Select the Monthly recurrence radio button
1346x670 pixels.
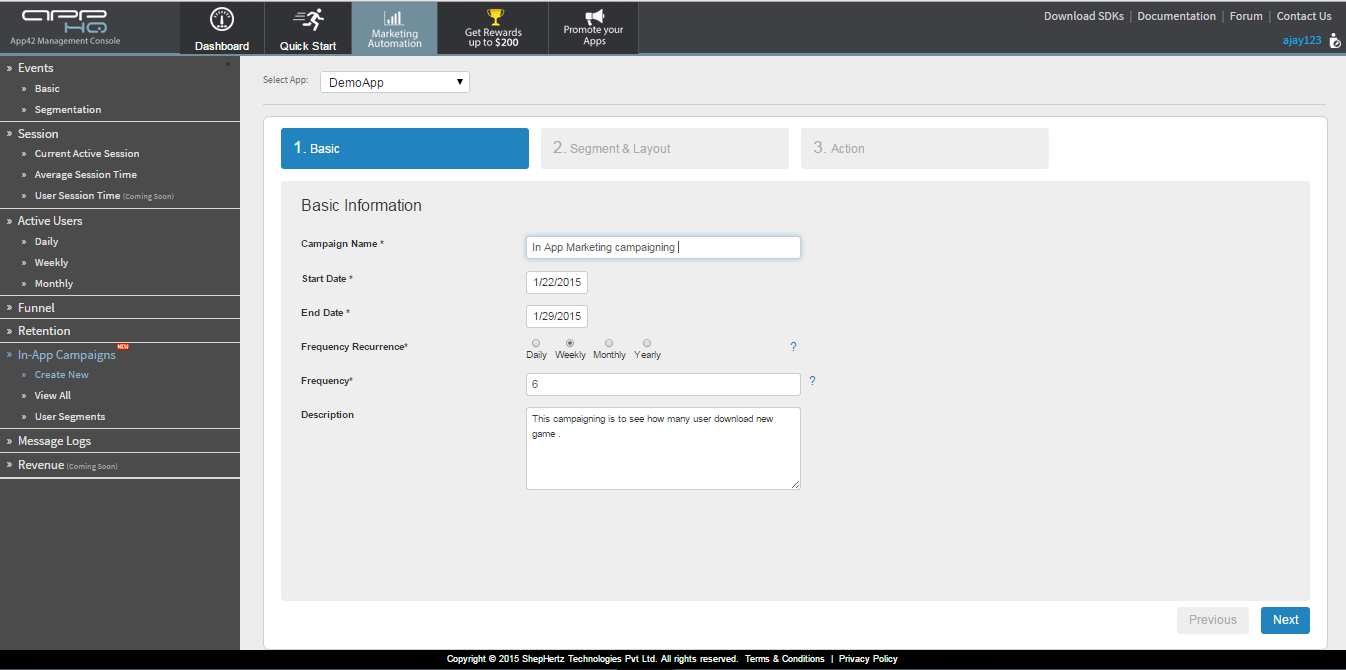point(609,343)
